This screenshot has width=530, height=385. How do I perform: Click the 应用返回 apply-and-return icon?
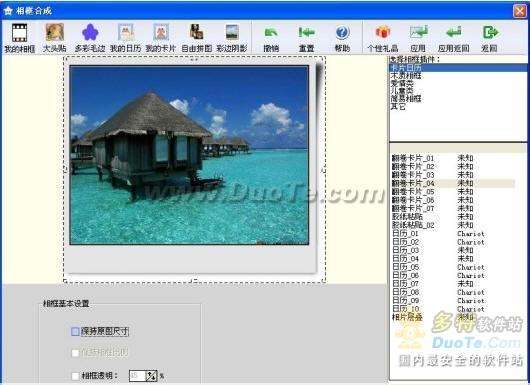pos(454,32)
